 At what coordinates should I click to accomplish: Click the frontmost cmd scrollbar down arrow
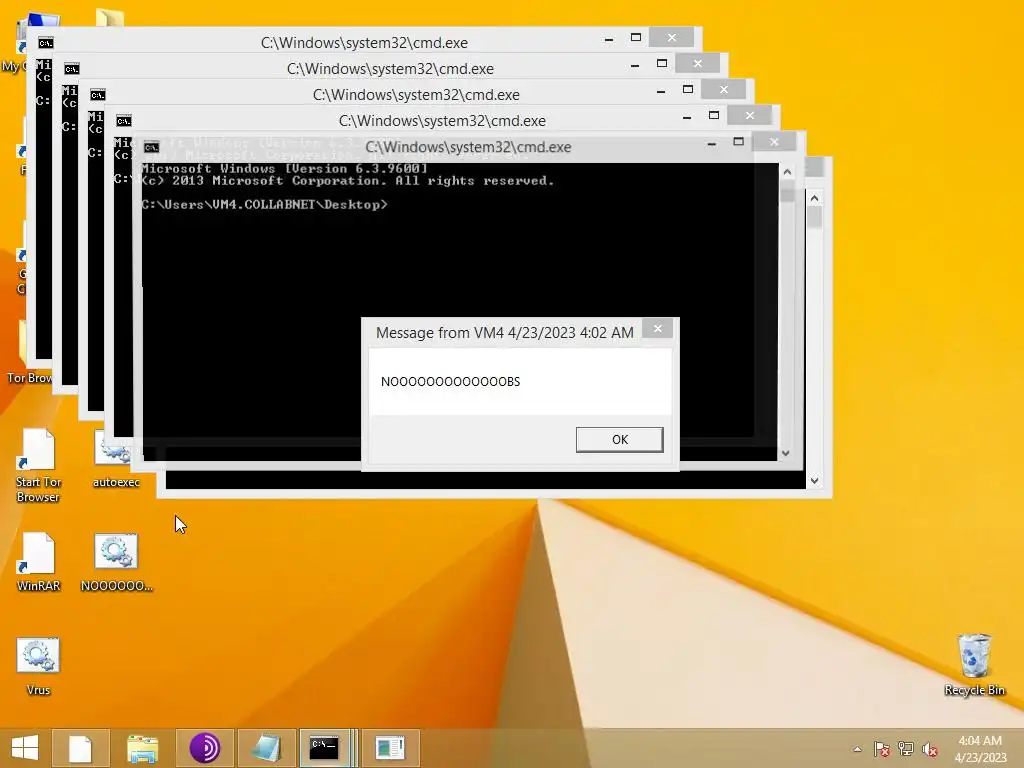pos(786,453)
